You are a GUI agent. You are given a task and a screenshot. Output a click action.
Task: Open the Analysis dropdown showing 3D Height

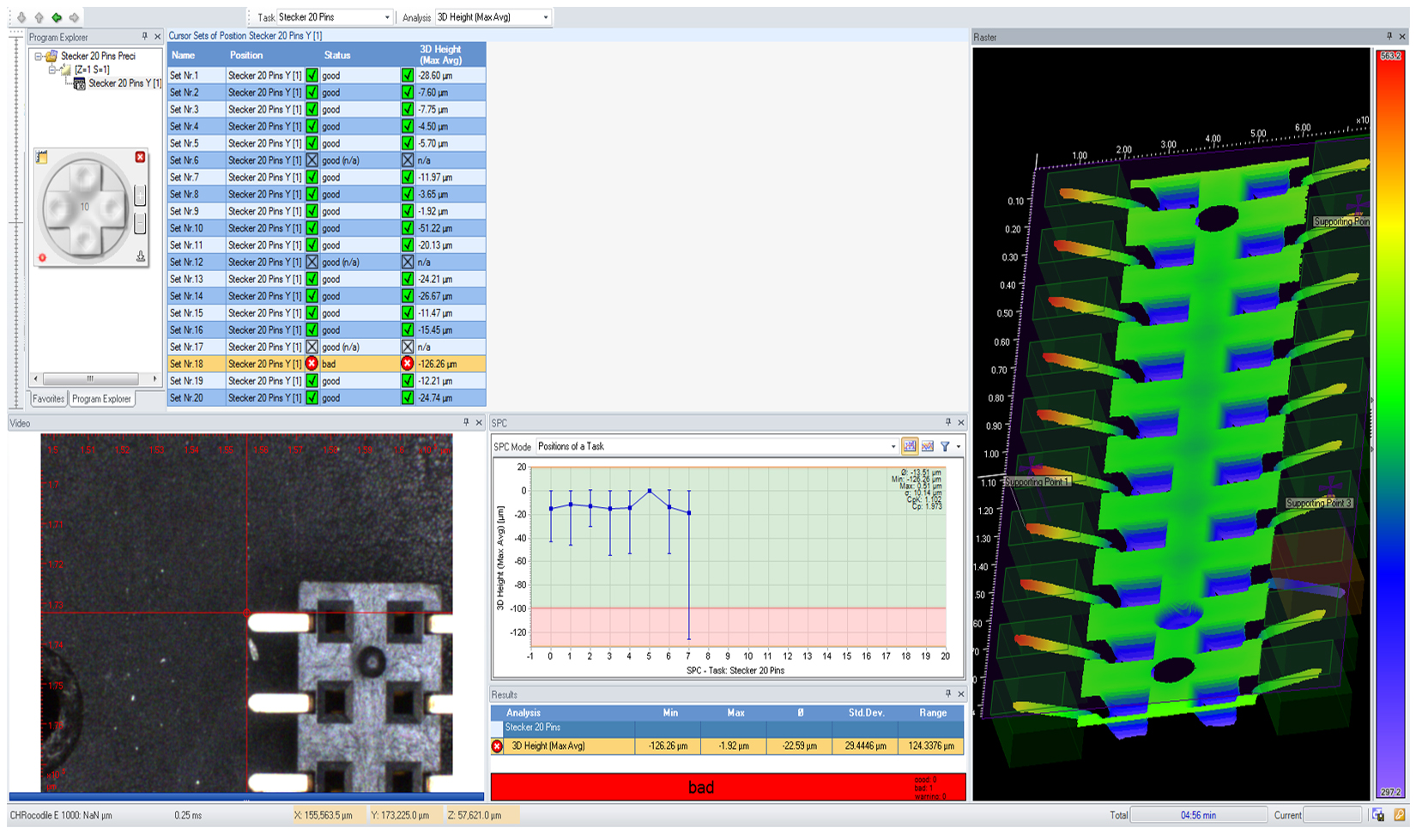pos(545,17)
